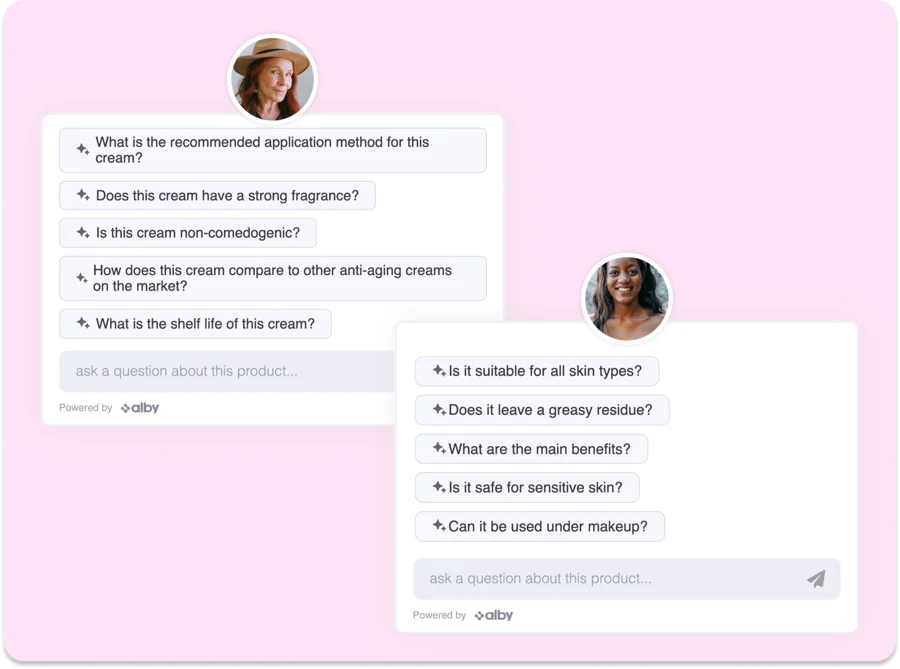This screenshot has height=669, width=900.
Task: Focus the right widget's question input field
Action: pyautogui.click(x=626, y=579)
